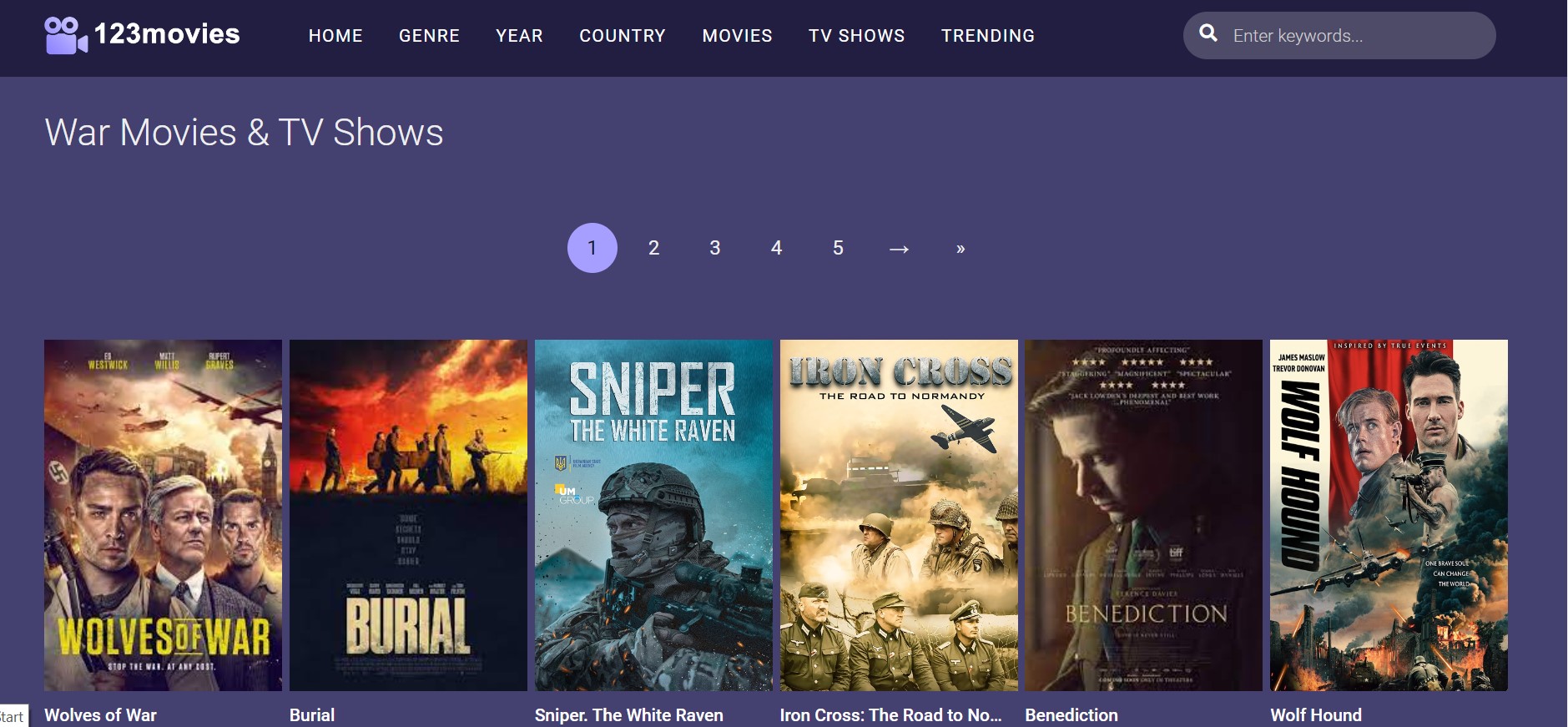1568x727 pixels.
Task: Open the Wolves of War poster
Action: pos(163,515)
